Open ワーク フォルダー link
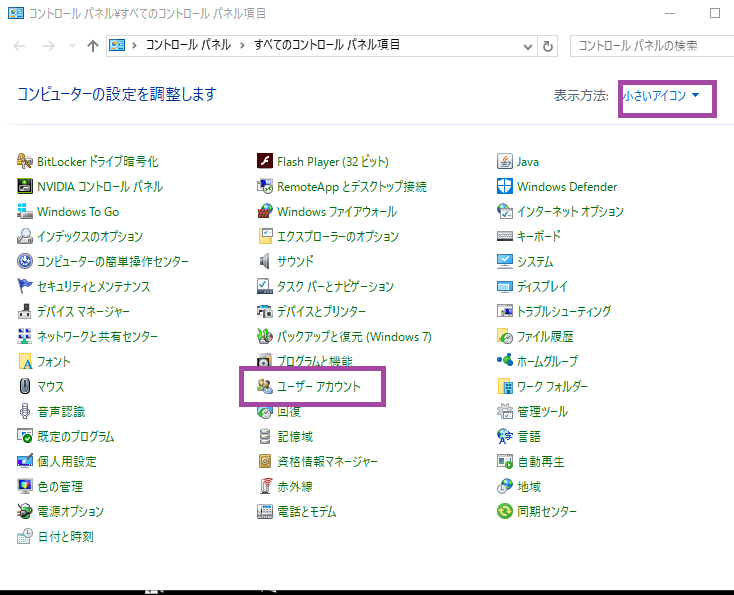 552,386
